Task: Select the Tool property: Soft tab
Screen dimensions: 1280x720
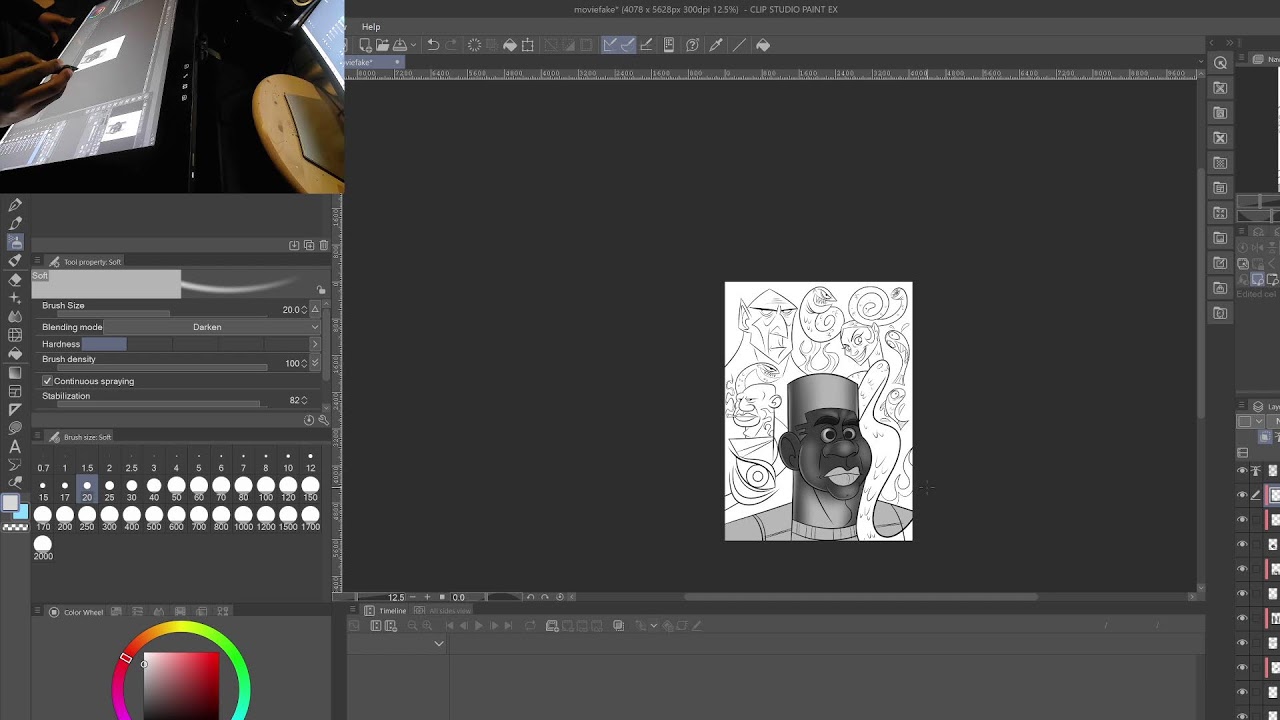Action: pyautogui.click(x=86, y=262)
